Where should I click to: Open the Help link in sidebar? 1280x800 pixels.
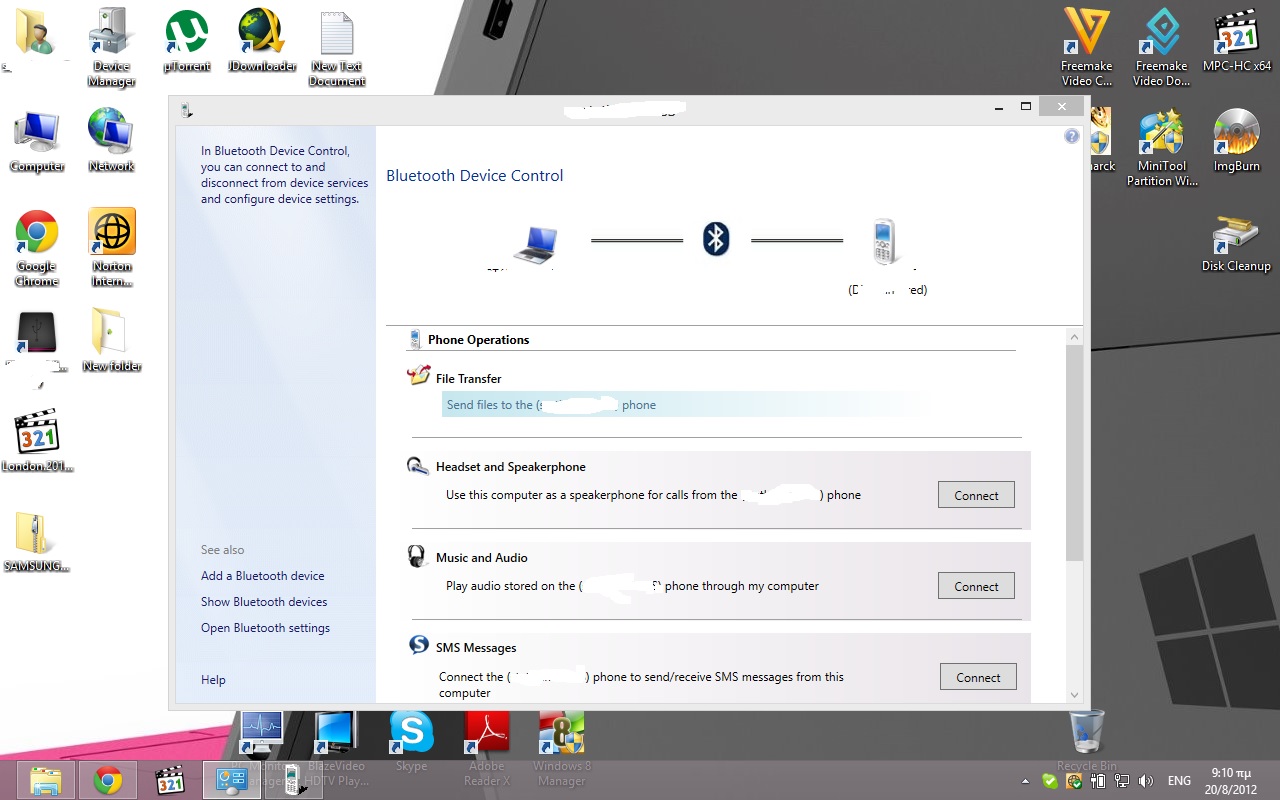click(213, 680)
